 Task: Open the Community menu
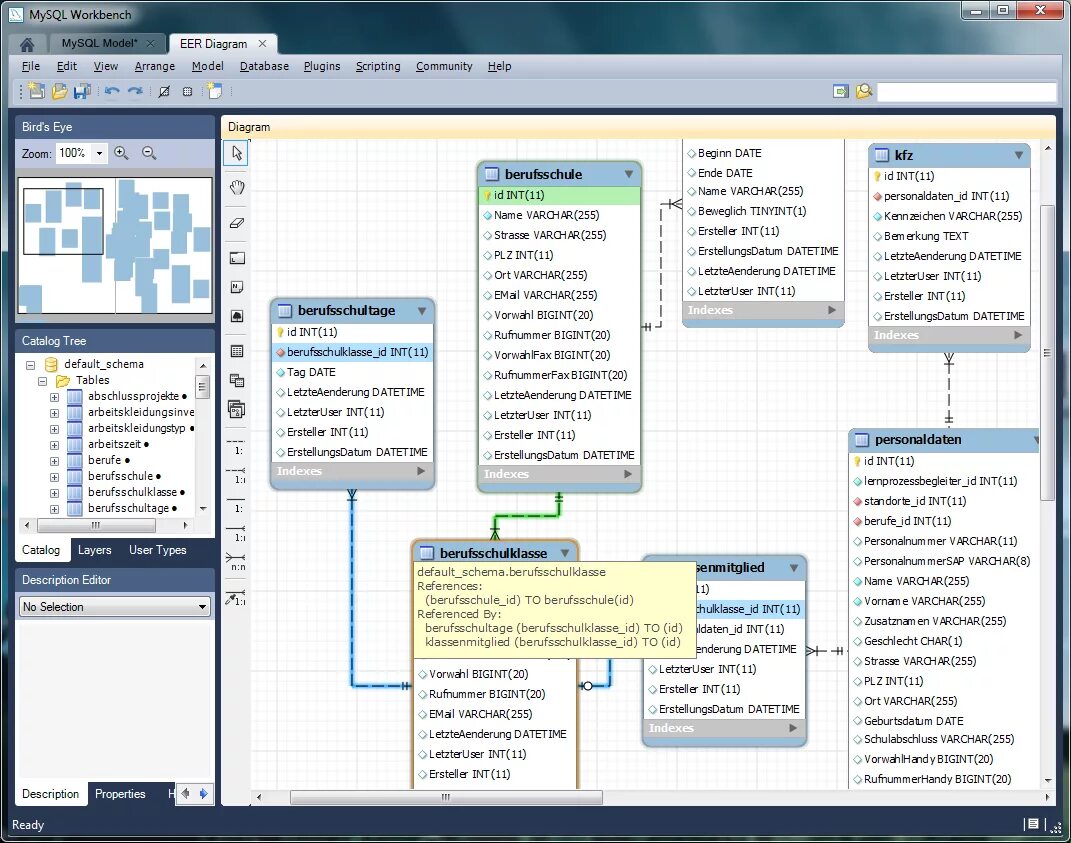[x=444, y=66]
